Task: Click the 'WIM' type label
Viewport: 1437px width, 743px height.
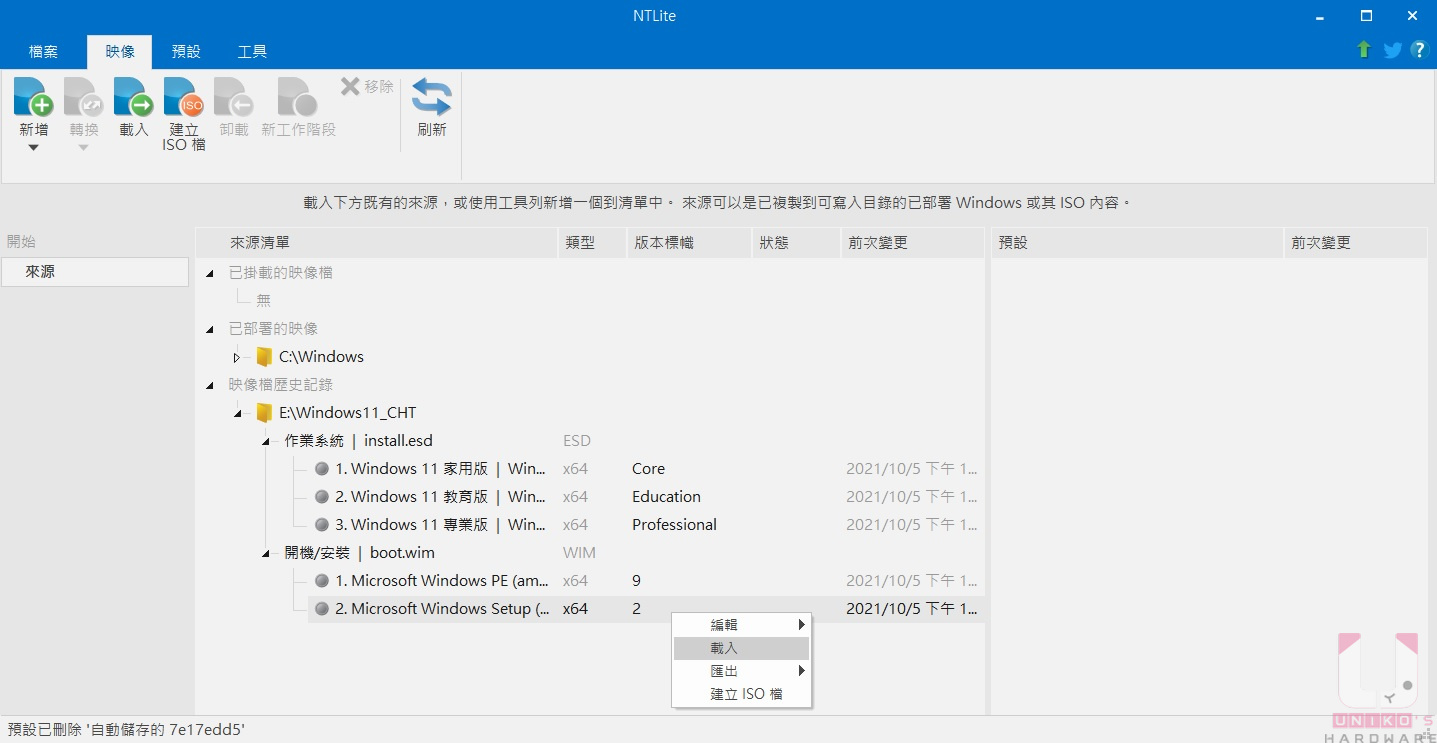Action: click(x=579, y=553)
